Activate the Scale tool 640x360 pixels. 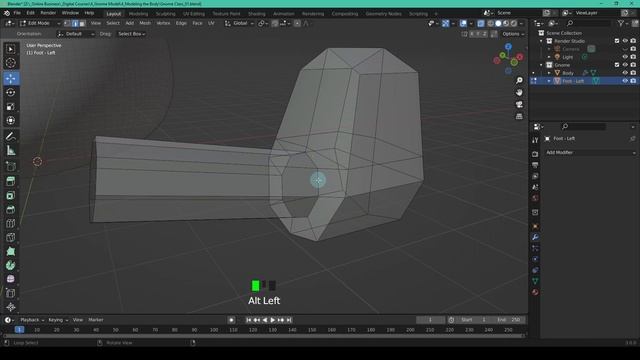coord(11,107)
